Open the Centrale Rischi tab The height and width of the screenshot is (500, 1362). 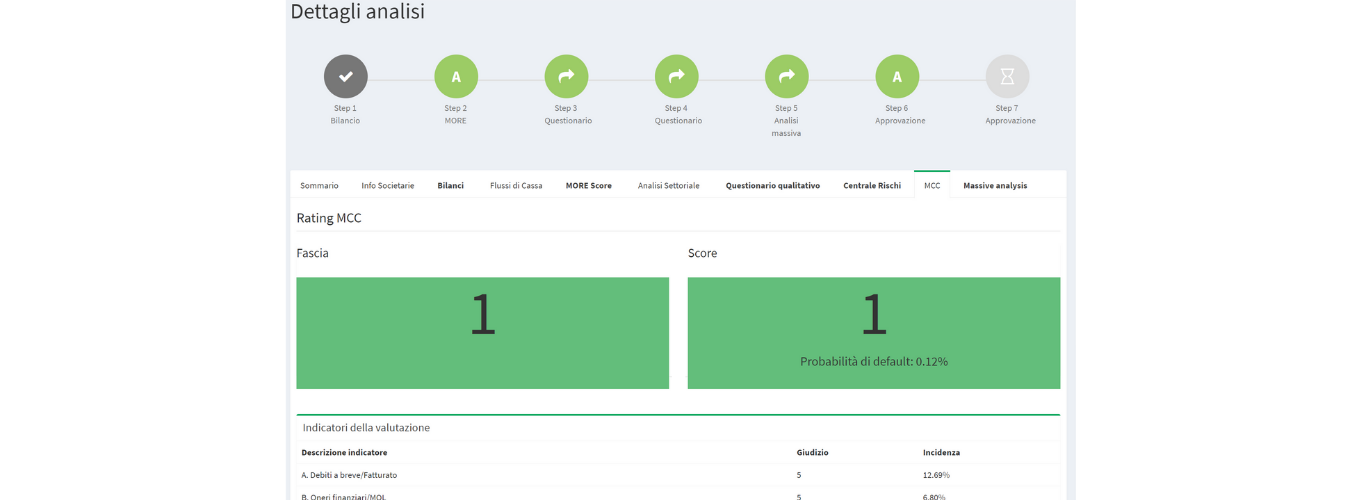[872, 185]
